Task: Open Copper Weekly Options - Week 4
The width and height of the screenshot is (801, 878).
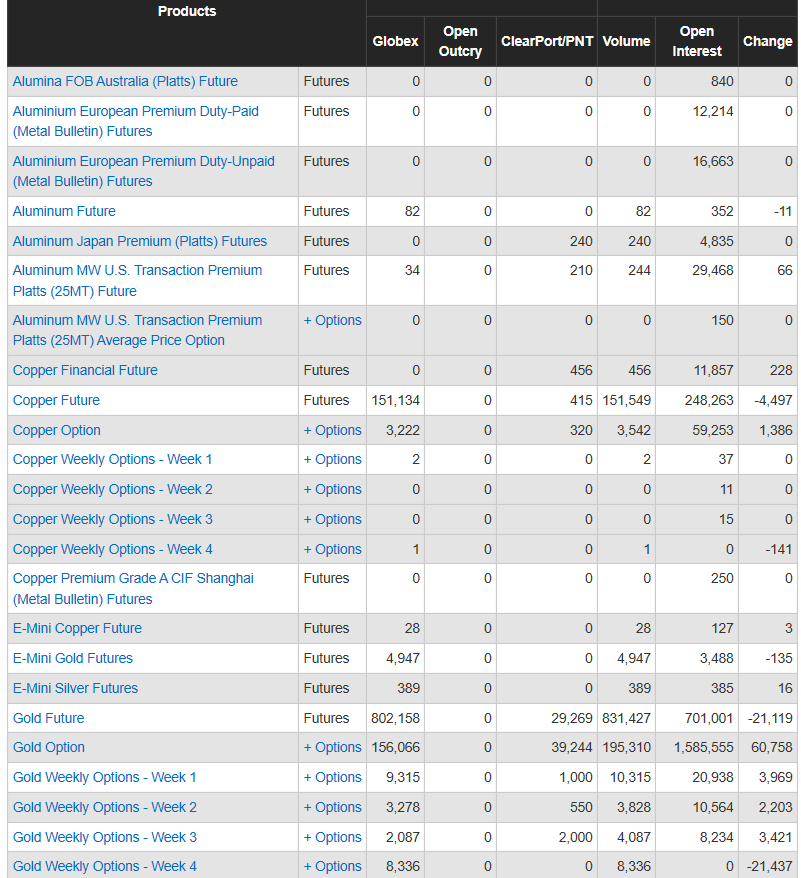Action: pos(113,549)
